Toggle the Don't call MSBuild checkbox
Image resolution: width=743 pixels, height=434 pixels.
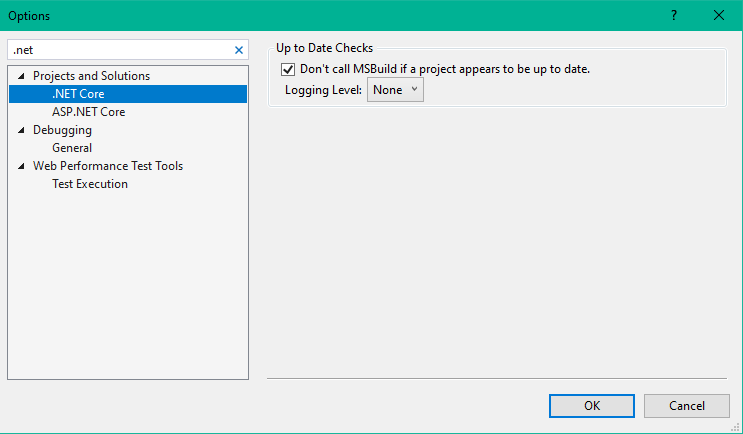point(289,69)
